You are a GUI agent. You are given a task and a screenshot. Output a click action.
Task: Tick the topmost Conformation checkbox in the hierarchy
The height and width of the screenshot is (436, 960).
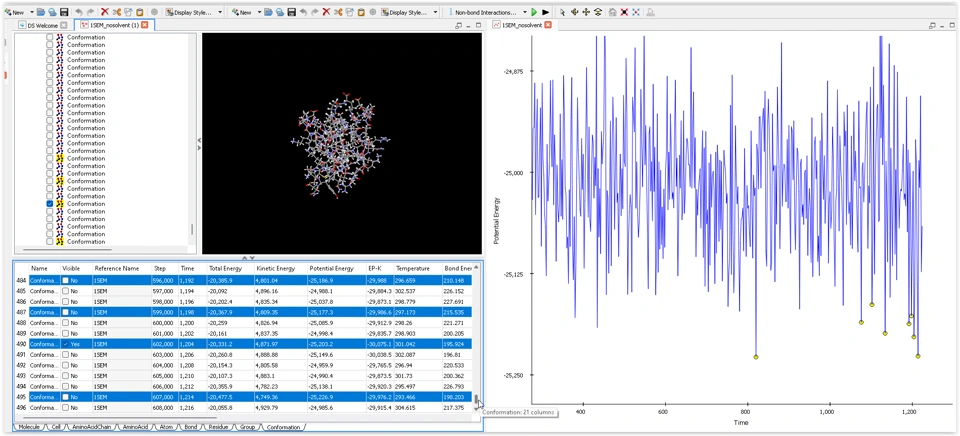click(50, 37)
